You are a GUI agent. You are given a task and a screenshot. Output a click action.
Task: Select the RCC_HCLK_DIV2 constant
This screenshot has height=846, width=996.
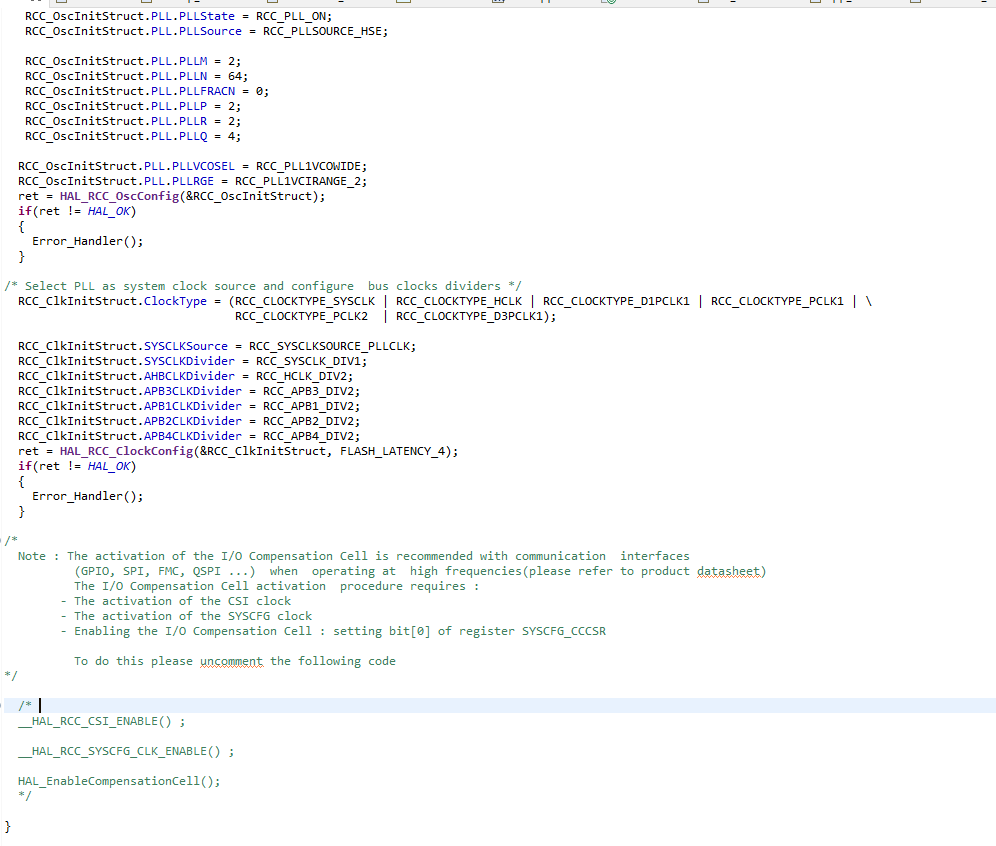tap(302, 376)
